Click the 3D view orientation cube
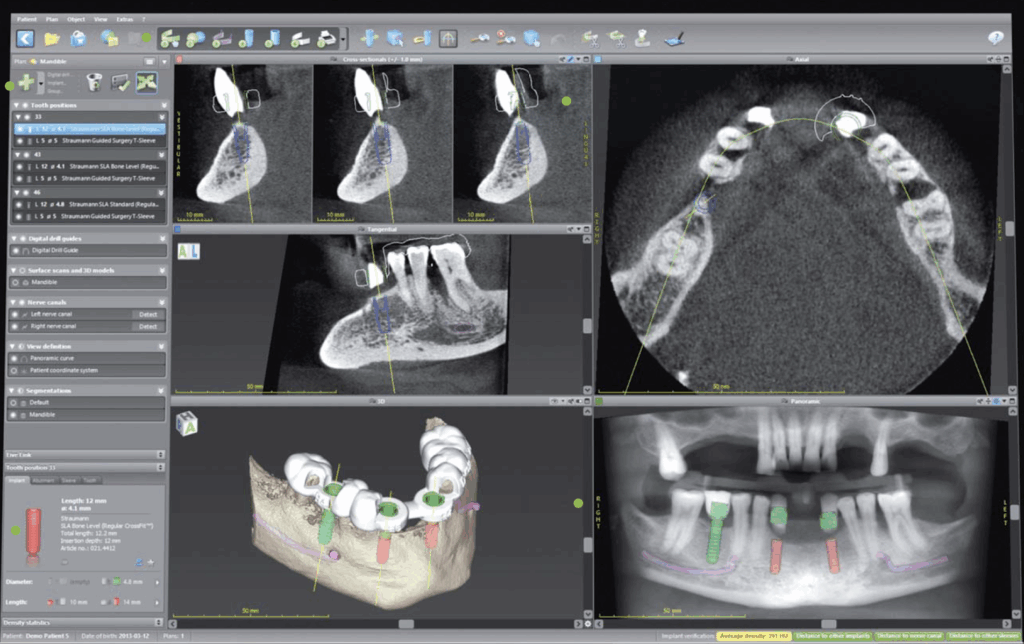This screenshot has width=1024, height=644. click(x=187, y=424)
